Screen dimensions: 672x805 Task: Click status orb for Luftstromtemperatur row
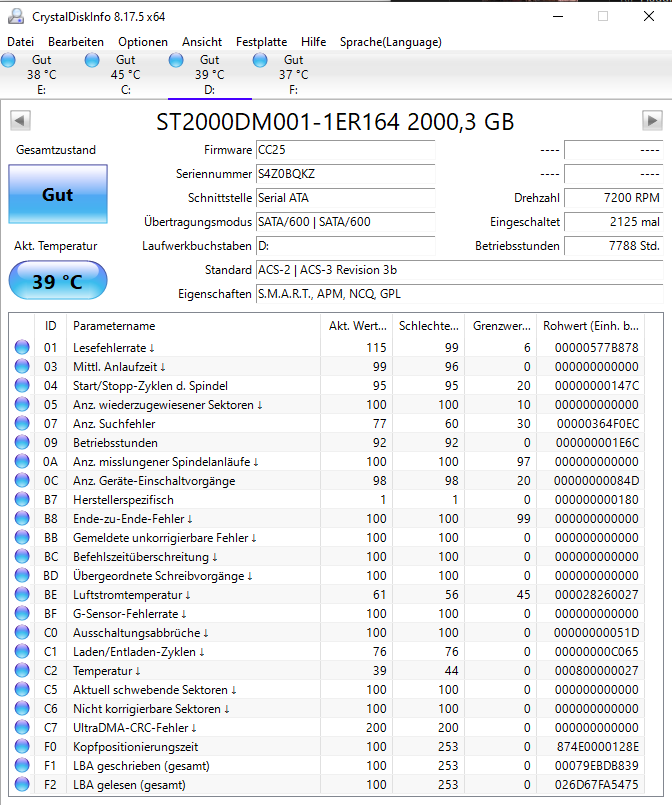tap(22, 595)
